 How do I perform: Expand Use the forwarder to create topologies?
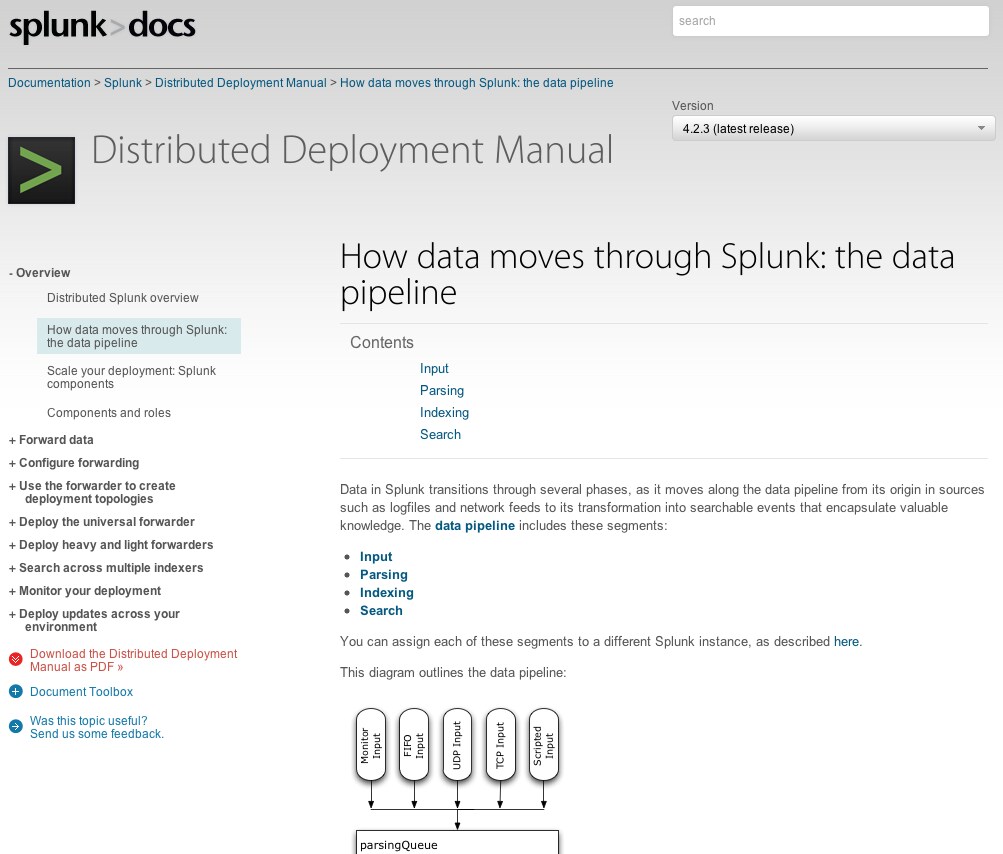92,492
